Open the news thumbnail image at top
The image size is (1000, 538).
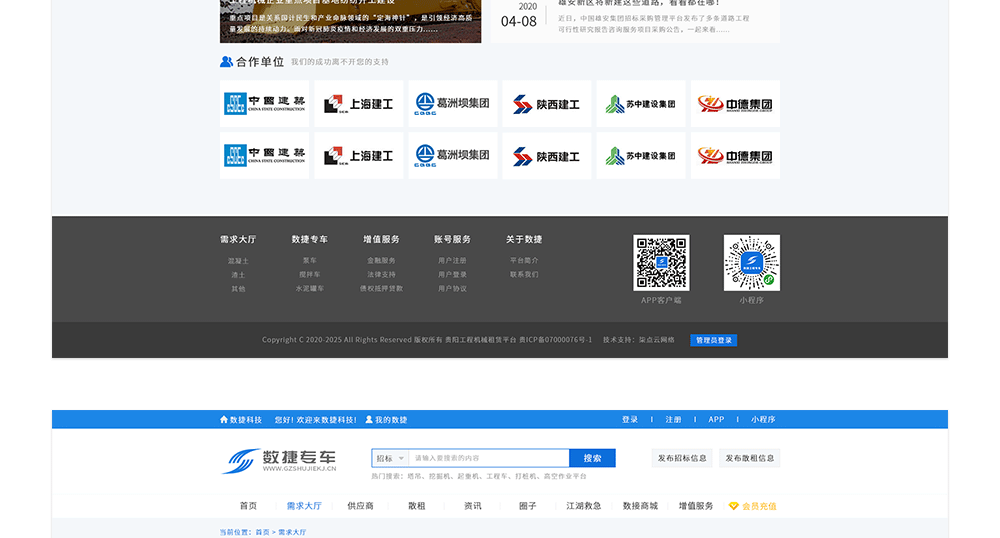pyautogui.click(x=351, y=21)
